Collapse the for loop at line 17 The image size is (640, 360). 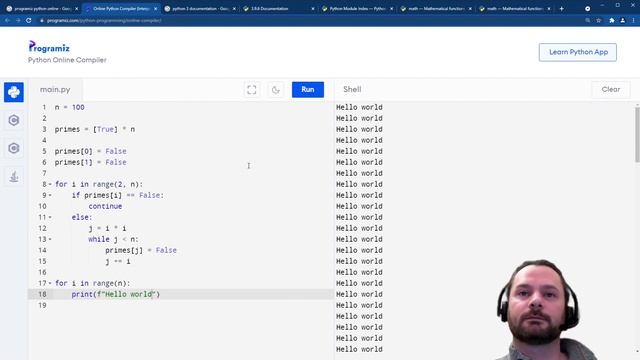click(50, 283)
